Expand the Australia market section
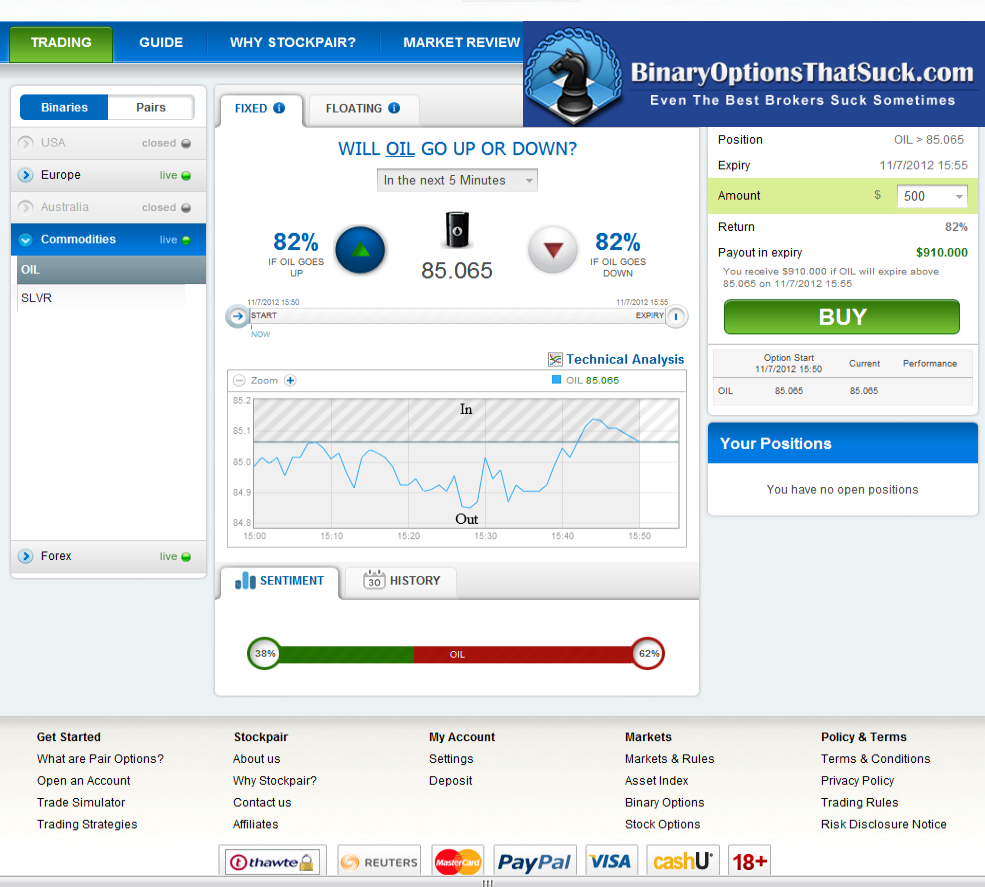985x887 pixels. tap(108, 207)
